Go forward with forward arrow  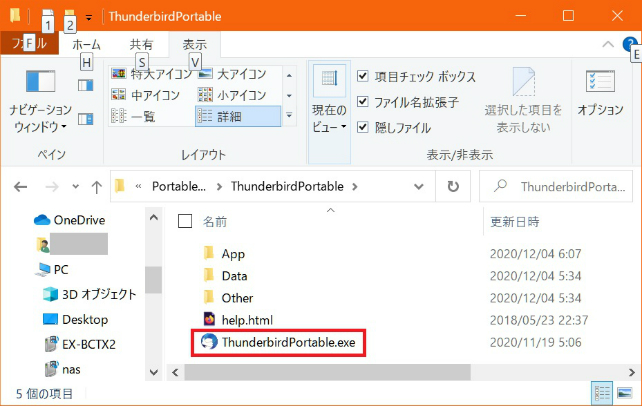click(52, 187)
